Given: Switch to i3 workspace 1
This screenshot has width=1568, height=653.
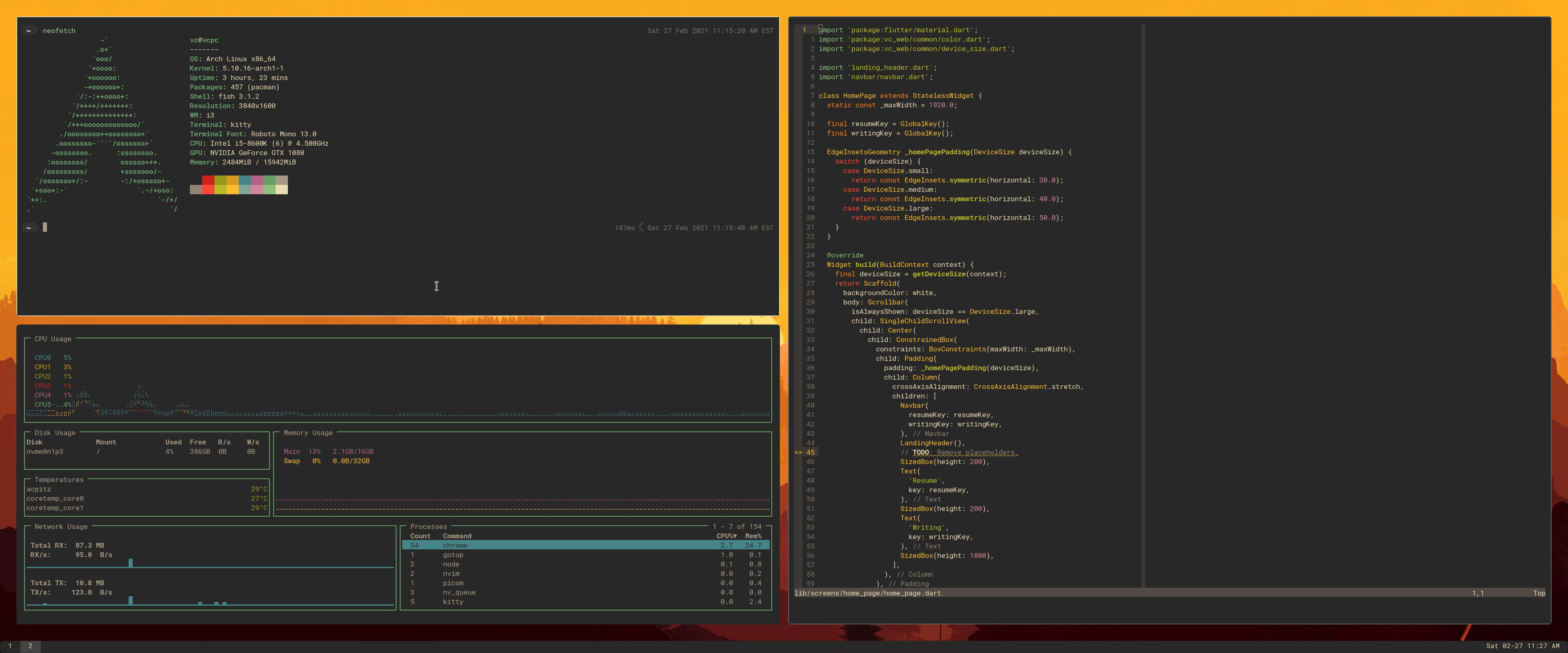Looking at the screenshot, I should (10, 646).
